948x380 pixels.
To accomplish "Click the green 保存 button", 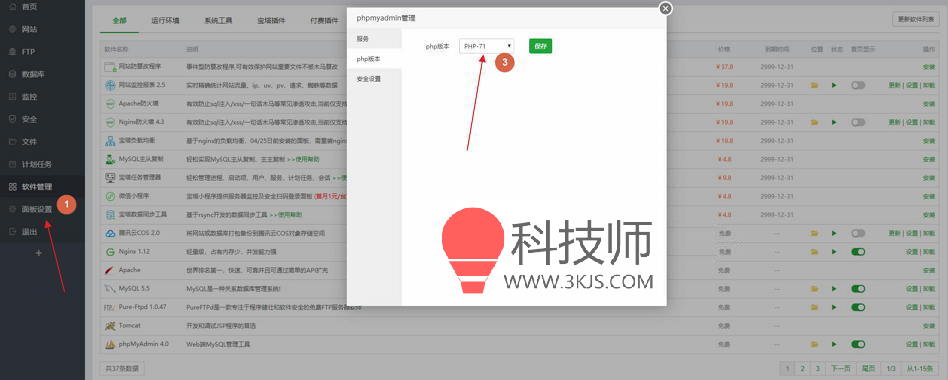I will click(541, 46).
